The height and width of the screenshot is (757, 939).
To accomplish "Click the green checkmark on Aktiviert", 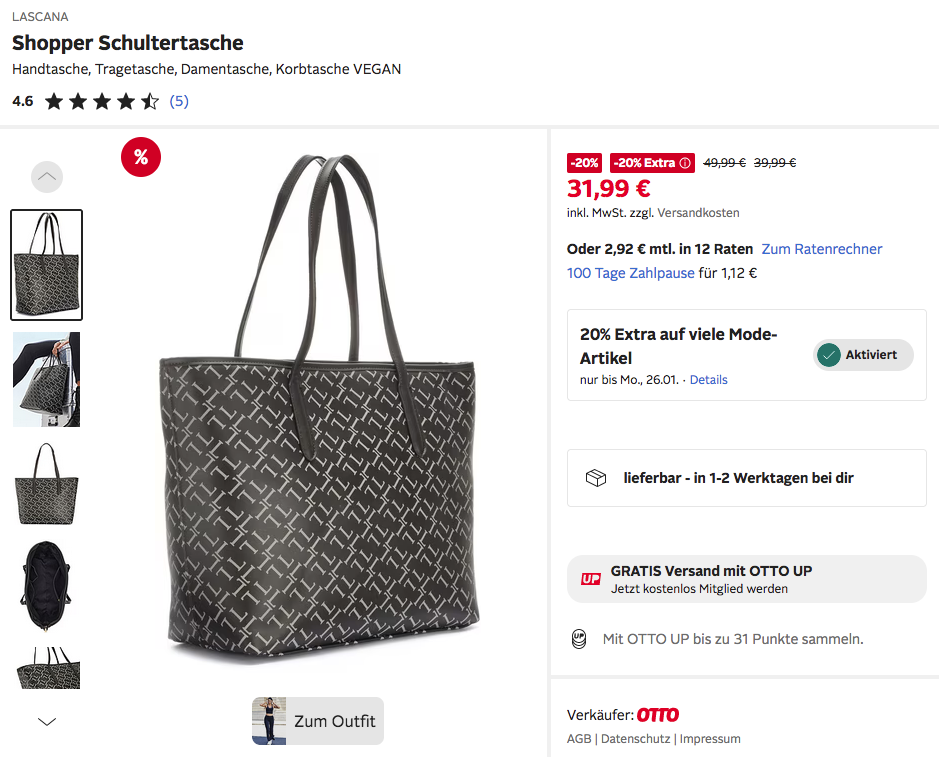I will (828, 355).
